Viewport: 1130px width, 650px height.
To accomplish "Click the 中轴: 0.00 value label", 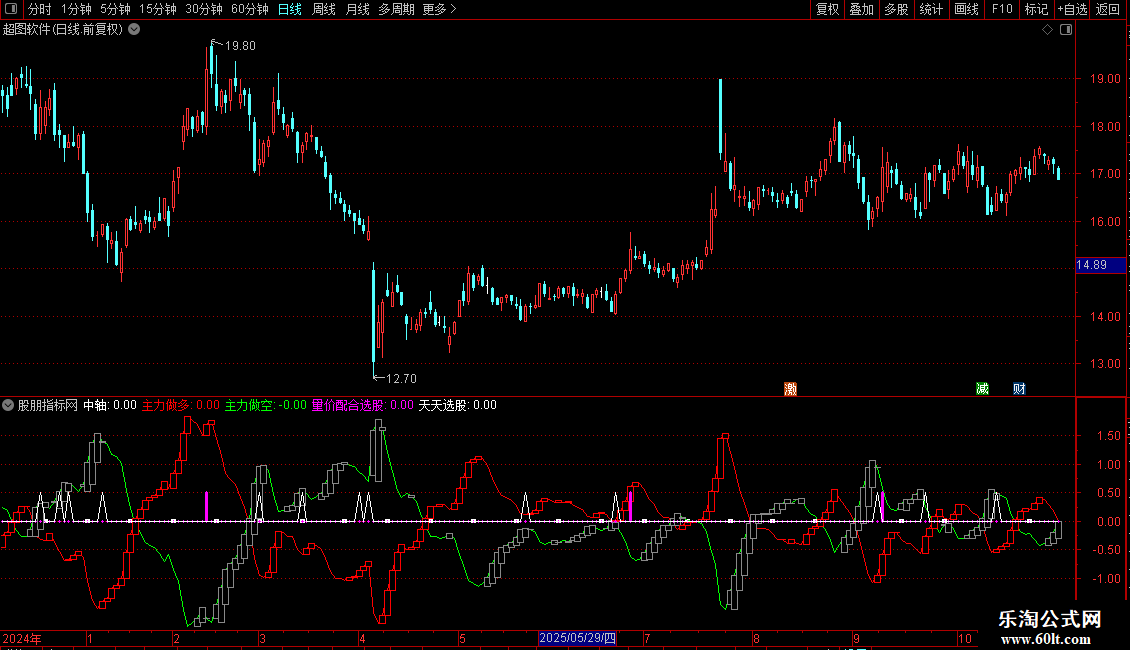I will [x=110, y=405].
